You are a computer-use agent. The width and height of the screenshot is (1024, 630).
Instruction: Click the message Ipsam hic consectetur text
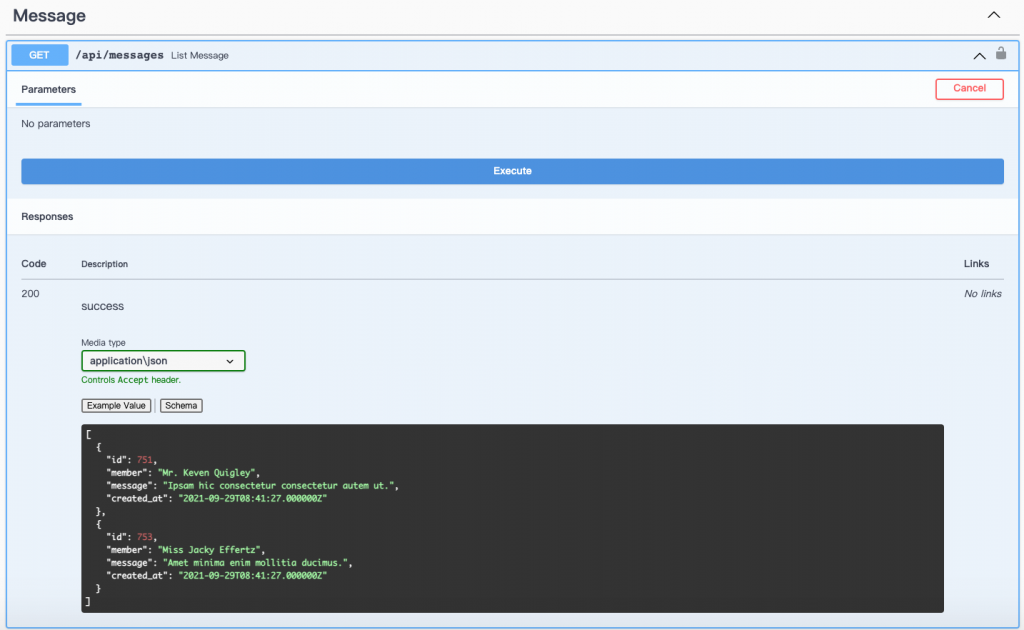tap(279, 486)
